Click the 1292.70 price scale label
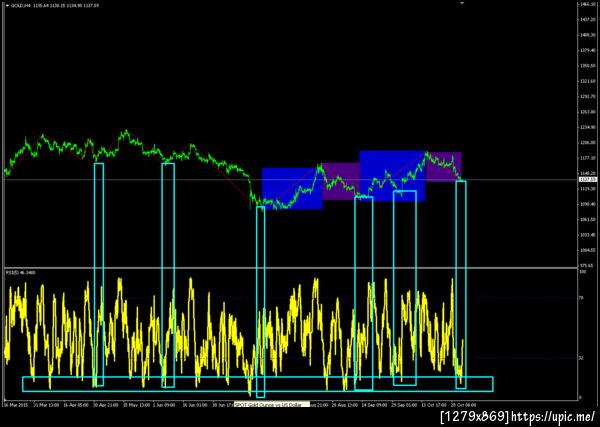The width and height of the screenshot is (600, 427). click(x=587, y=96)
